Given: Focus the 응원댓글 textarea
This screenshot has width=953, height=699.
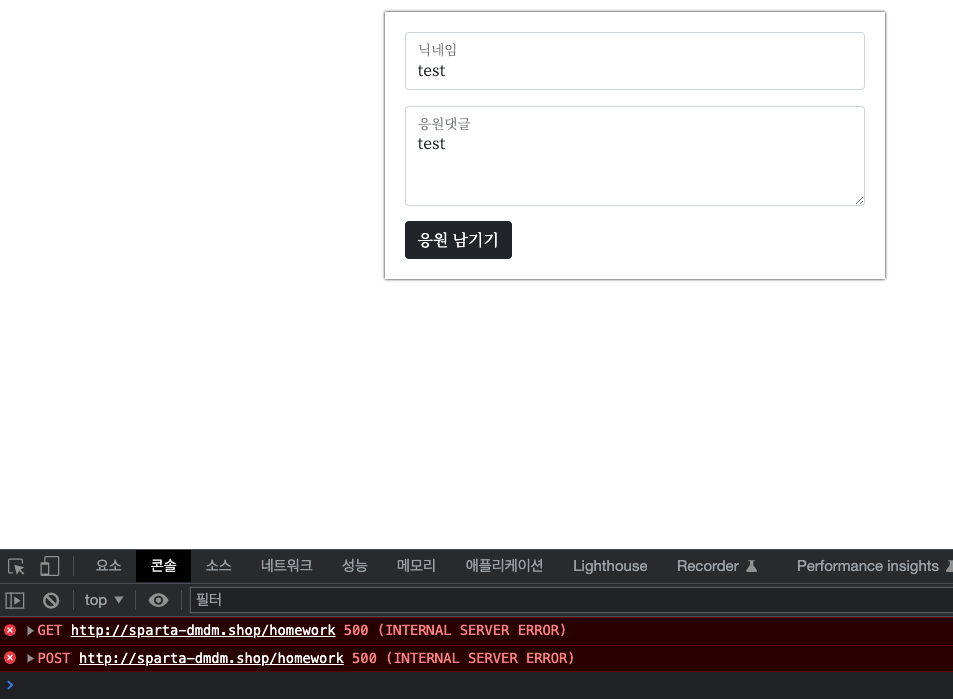Looking at the screenshot, I should tap(635, 156).
